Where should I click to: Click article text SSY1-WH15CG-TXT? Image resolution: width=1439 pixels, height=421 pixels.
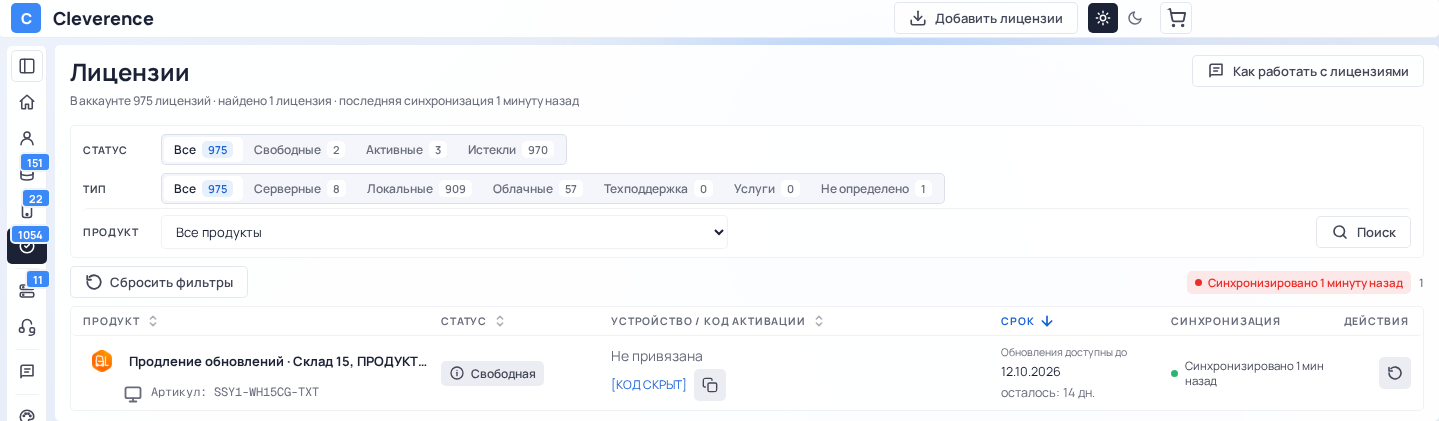pyautogui.click(x=266, y=393)
